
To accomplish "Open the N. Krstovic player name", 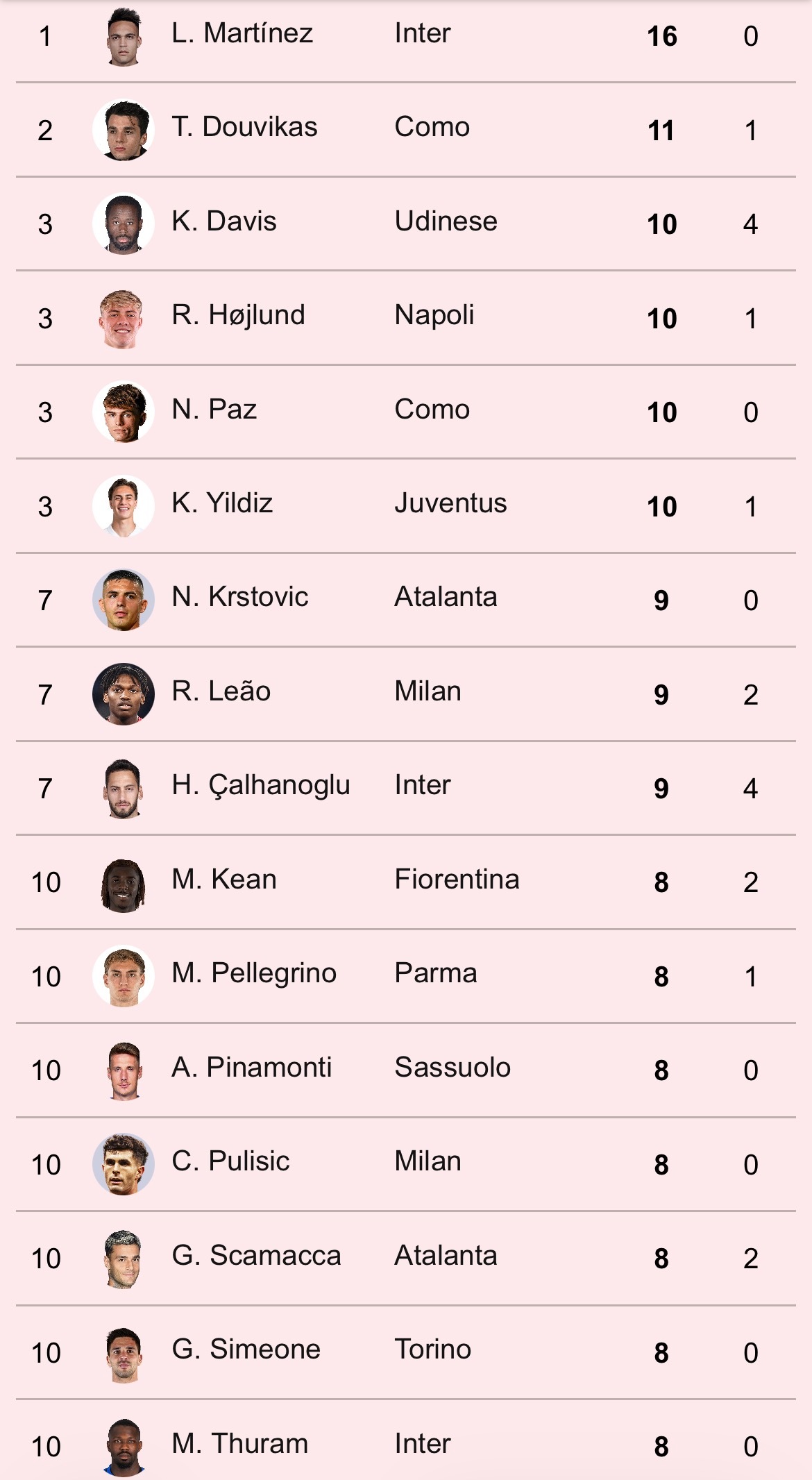I will [239, 597].
